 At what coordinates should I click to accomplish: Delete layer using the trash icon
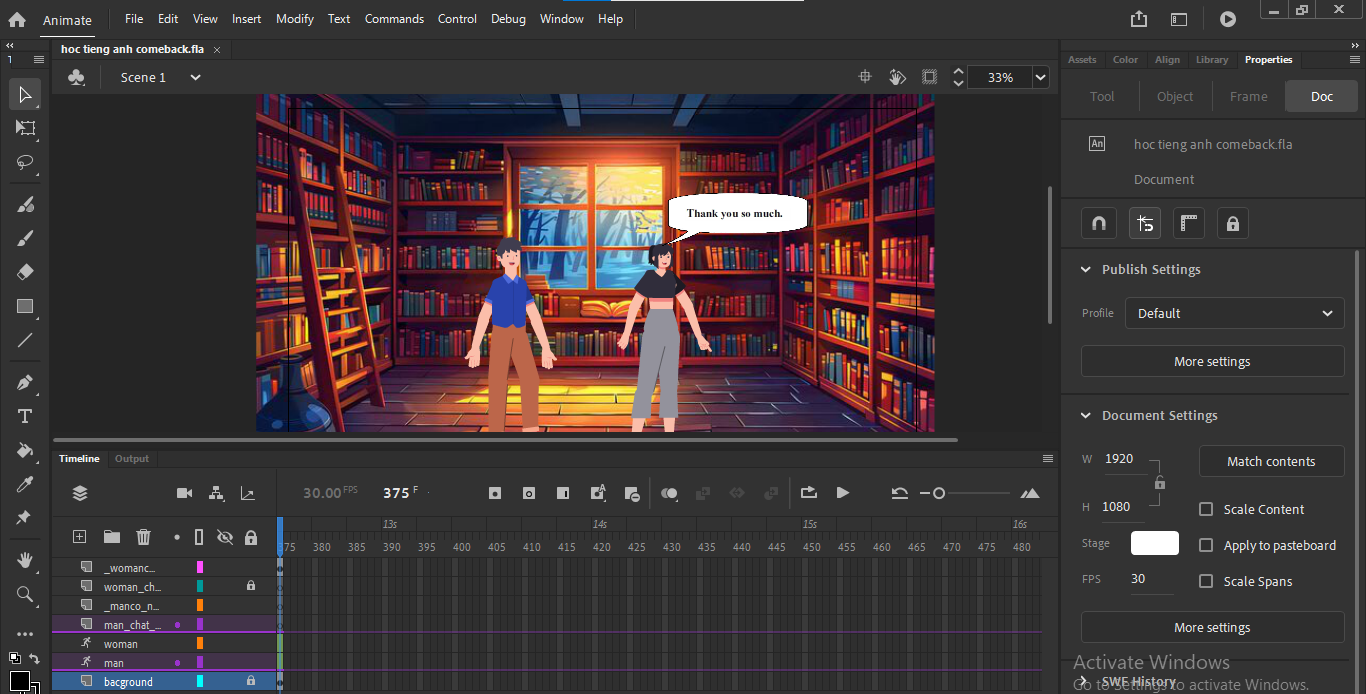point(143,537)
